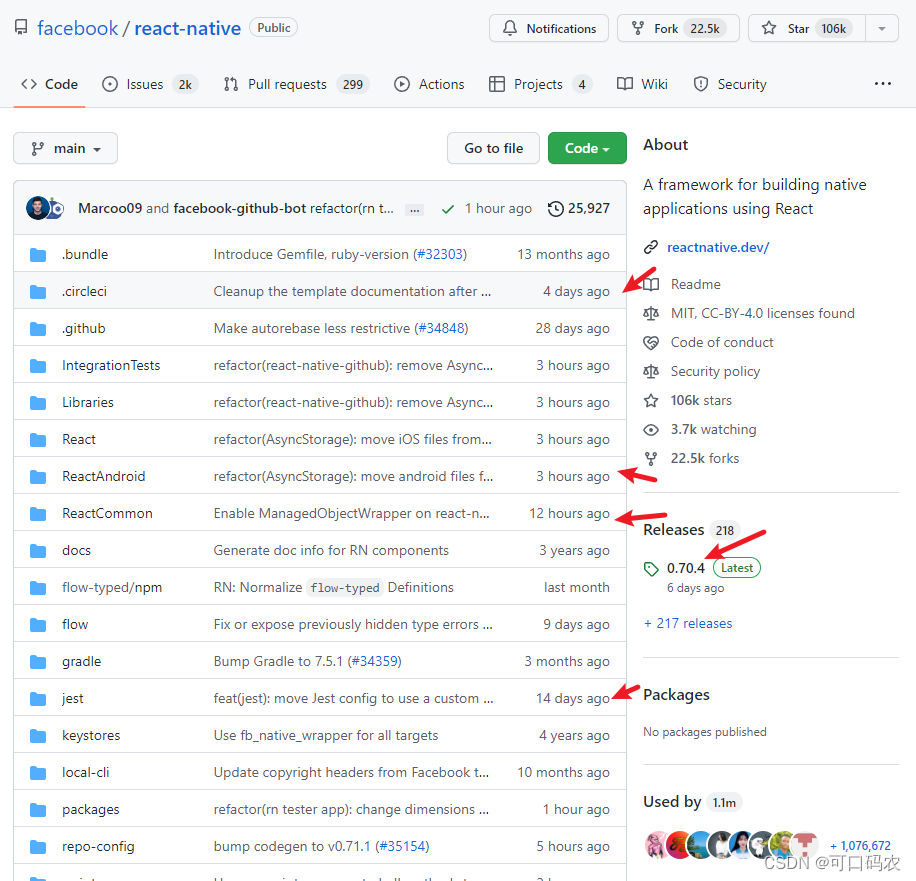Click the Releases heading
Viewport: 916px width, 881px height.
click(x=674, y=530)
